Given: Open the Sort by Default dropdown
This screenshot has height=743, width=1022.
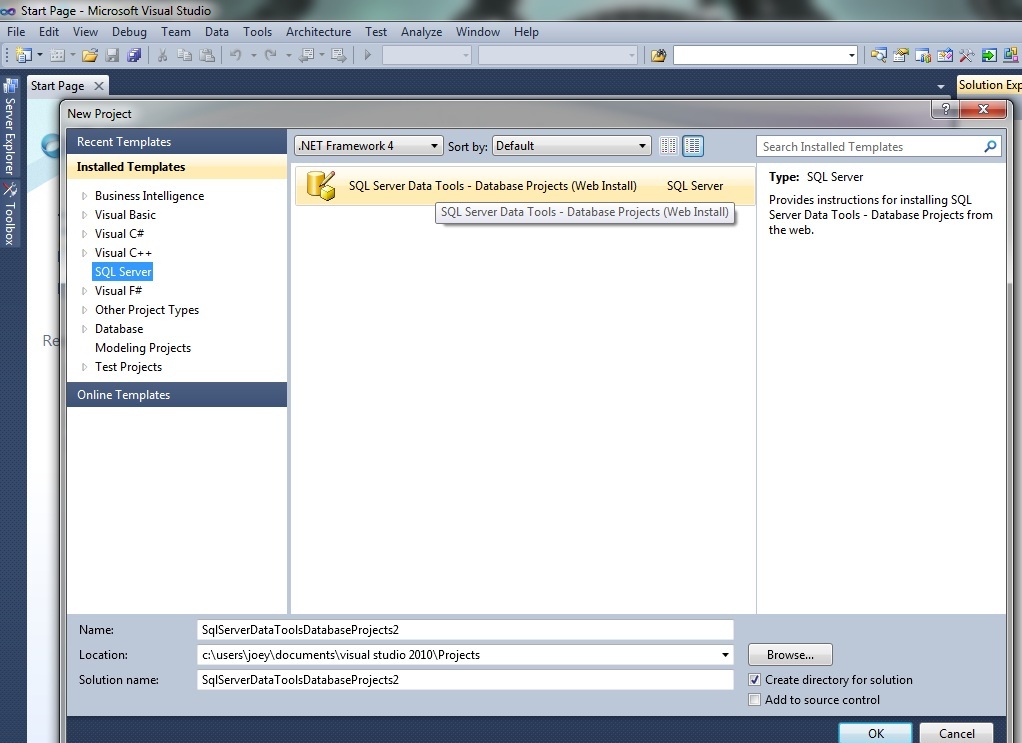Looking at the screenshot, I should coord(572,146).
